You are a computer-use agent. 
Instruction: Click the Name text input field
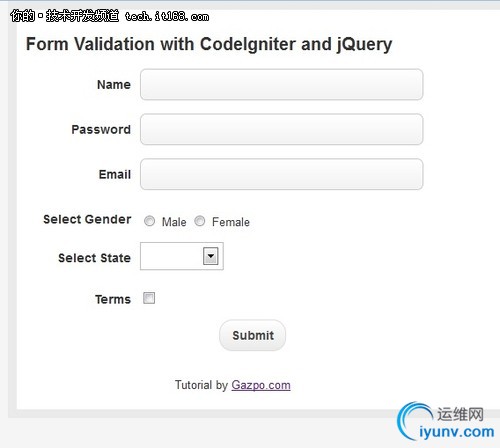282,84
